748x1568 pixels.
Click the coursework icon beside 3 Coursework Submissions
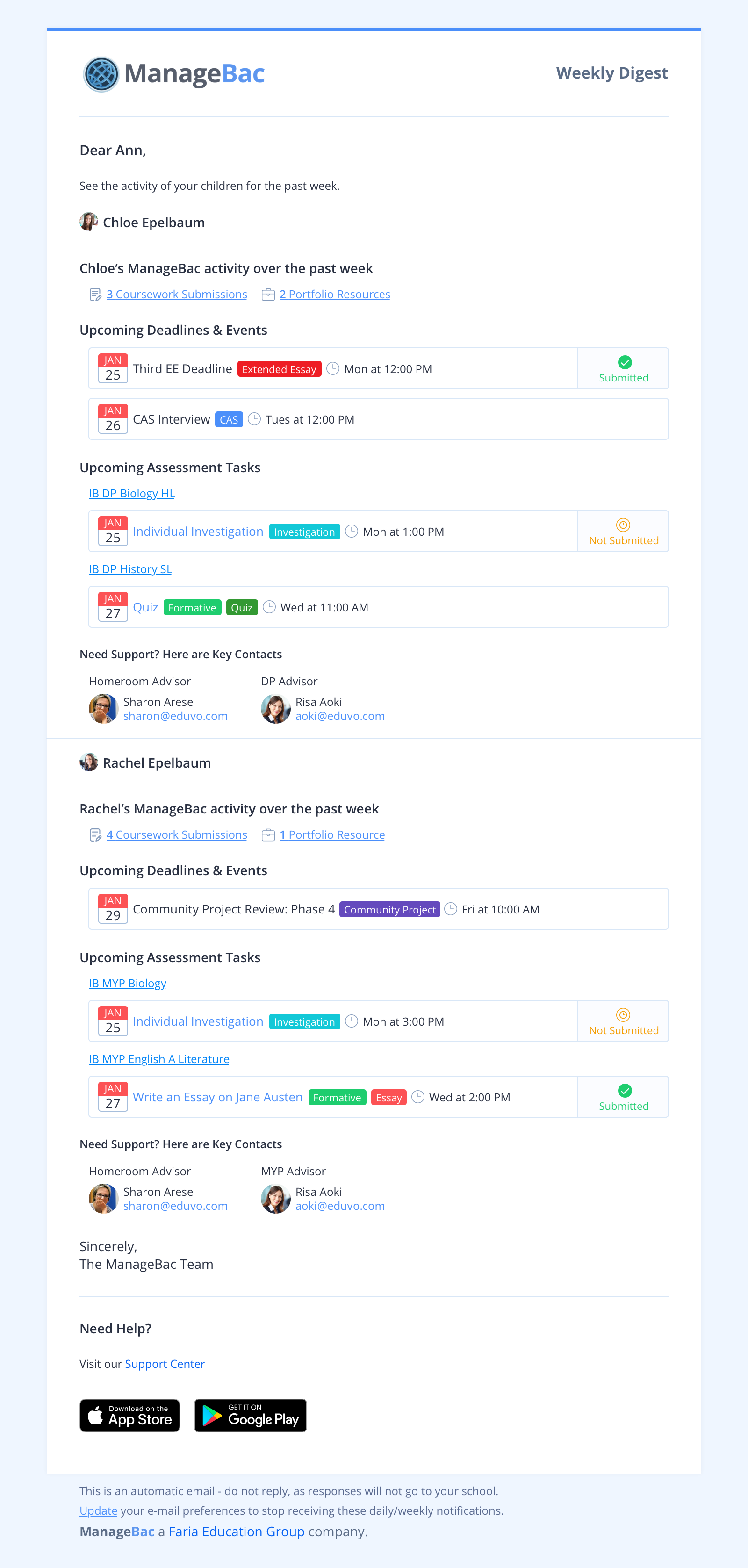pyautogui.click(x=95, y=295)
